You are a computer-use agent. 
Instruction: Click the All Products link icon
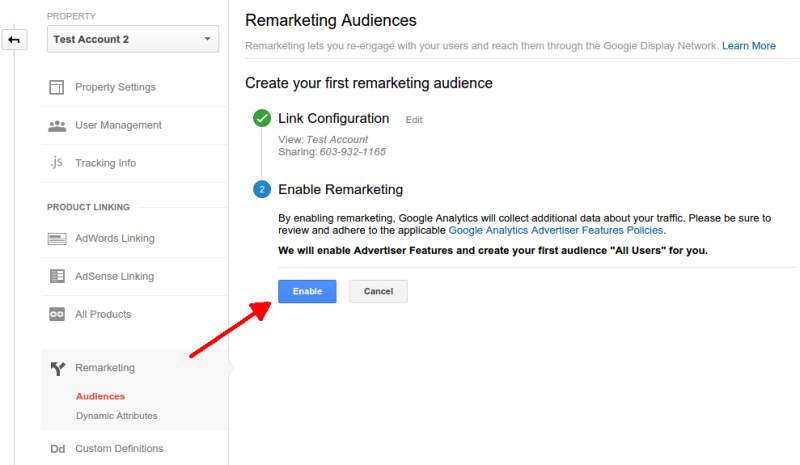[57, 314]
